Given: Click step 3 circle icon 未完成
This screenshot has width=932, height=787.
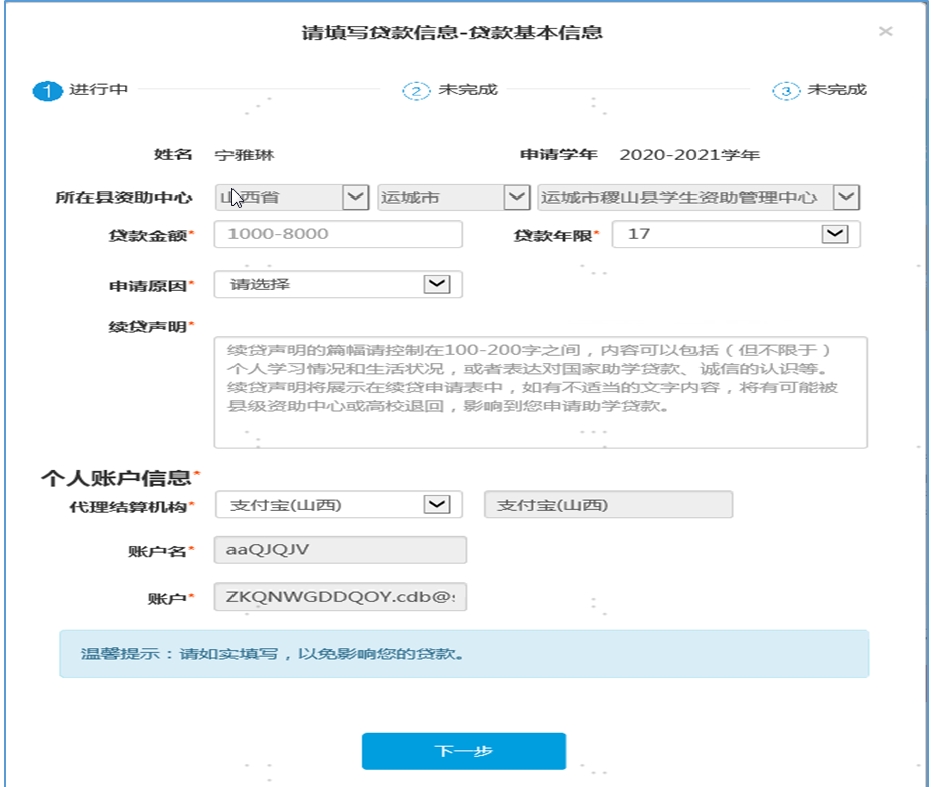Looking at the screenshot, I should pyautogui.click(x=786, y=90).
